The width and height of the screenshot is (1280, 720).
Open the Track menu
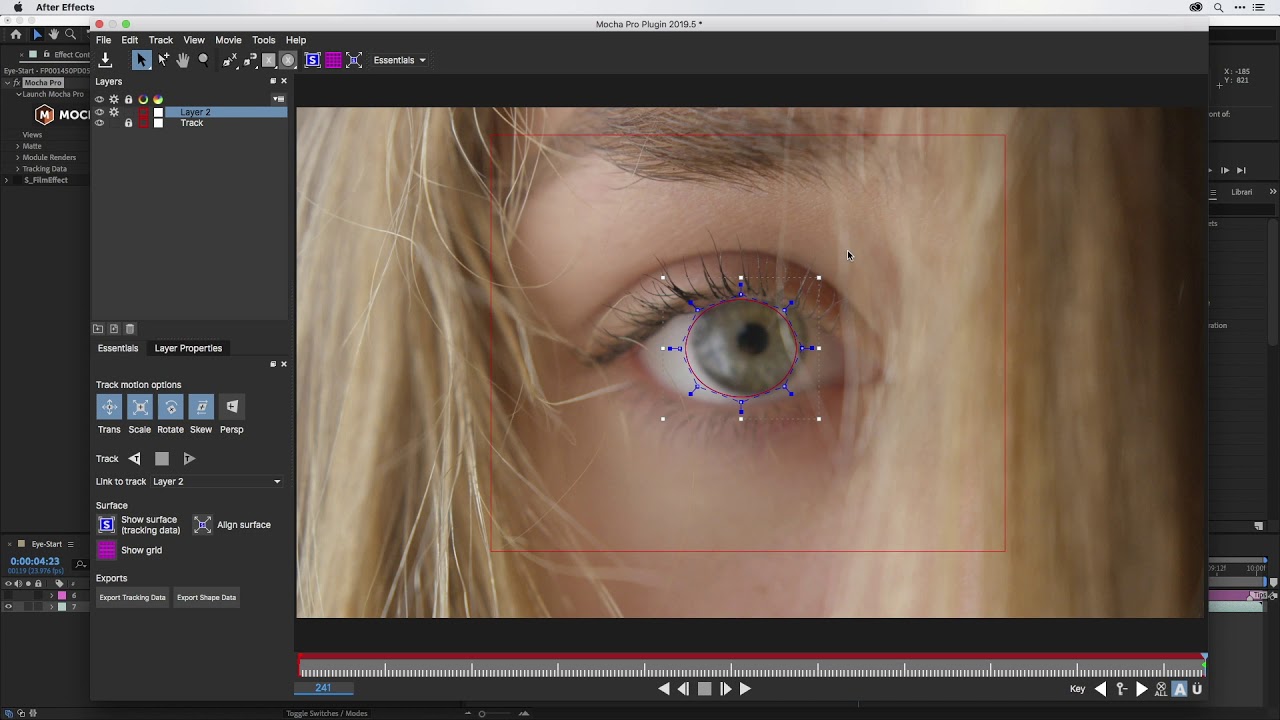coord(160,40)
